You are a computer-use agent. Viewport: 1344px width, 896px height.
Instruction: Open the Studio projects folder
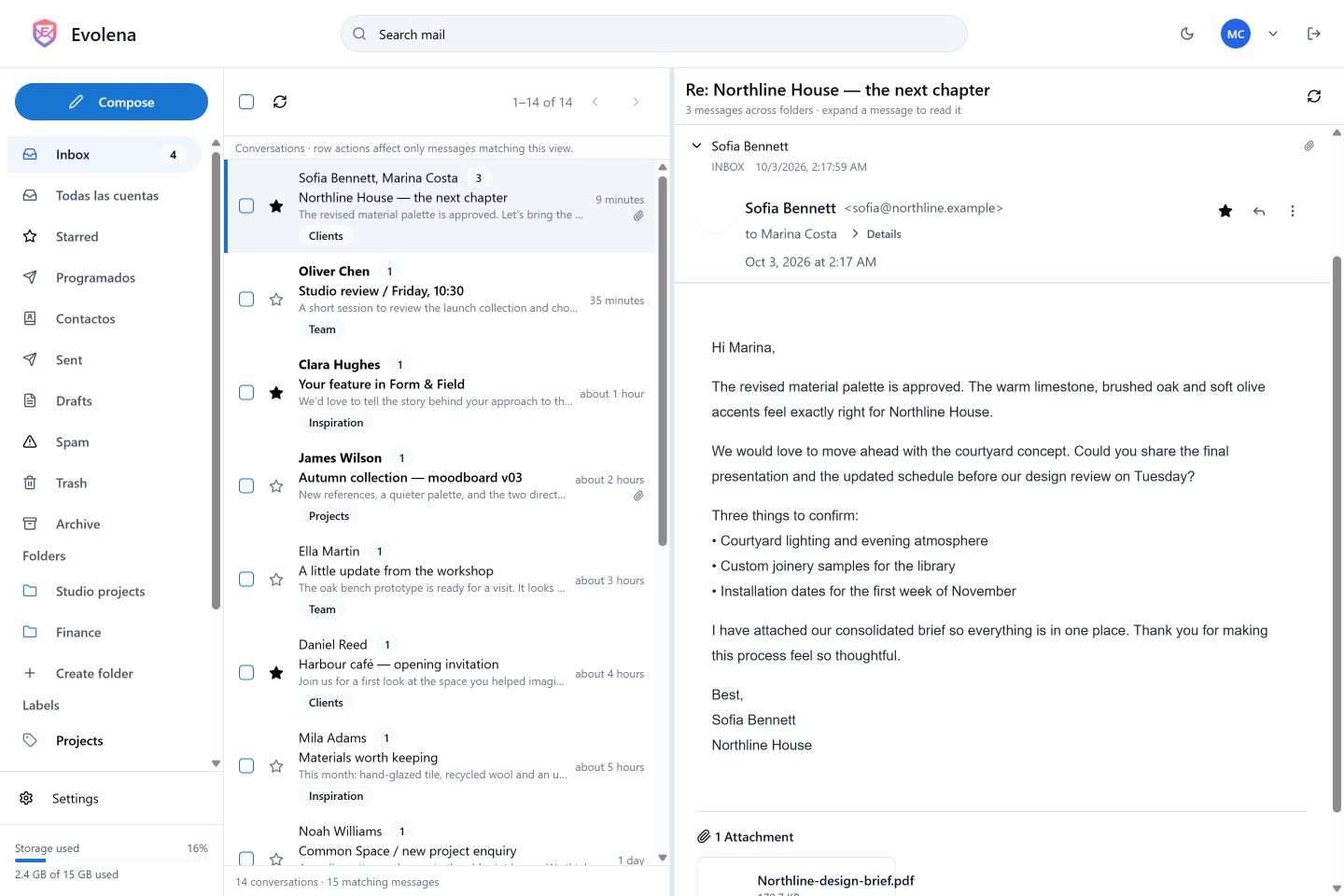point(105,592)
